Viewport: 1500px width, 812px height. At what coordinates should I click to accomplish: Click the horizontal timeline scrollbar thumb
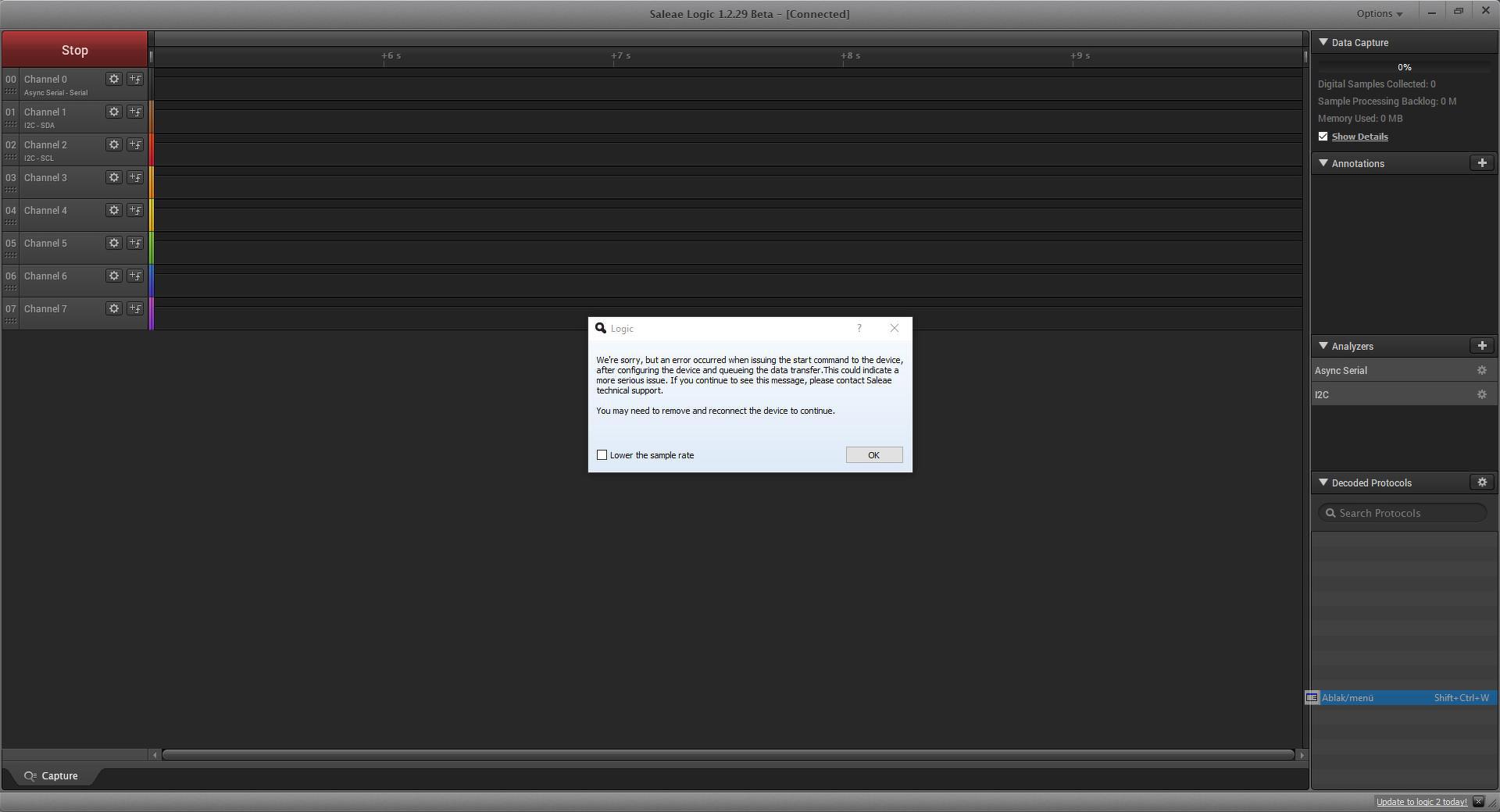[728, 755]
